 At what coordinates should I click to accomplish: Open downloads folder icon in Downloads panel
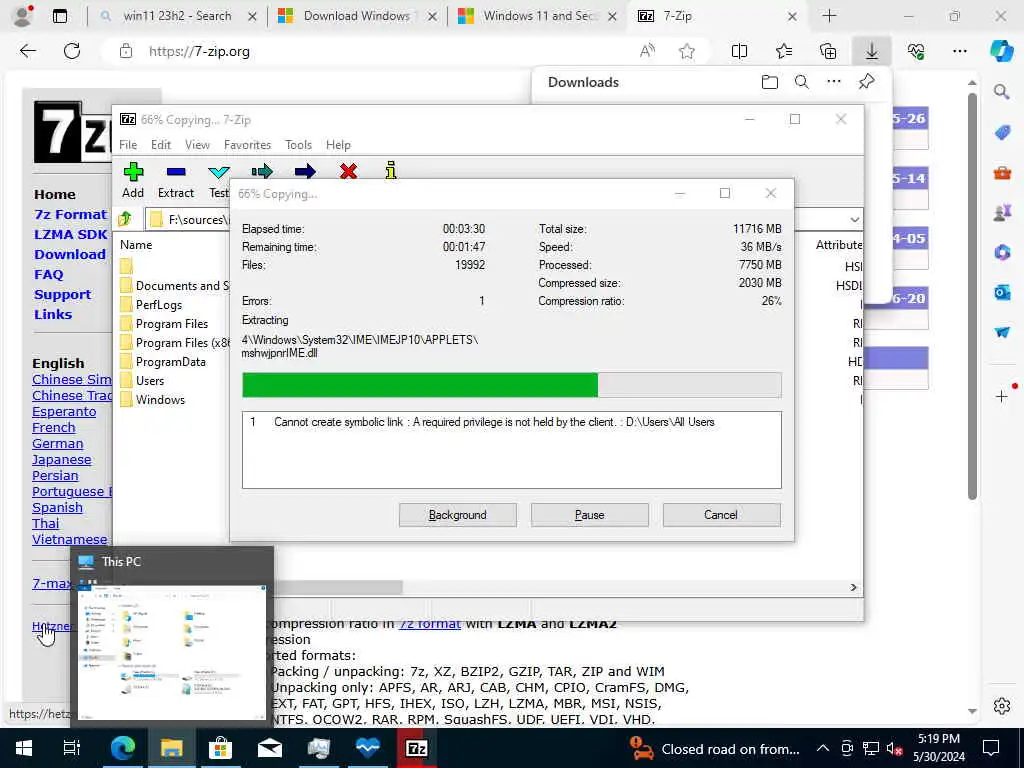pos(770,82)
